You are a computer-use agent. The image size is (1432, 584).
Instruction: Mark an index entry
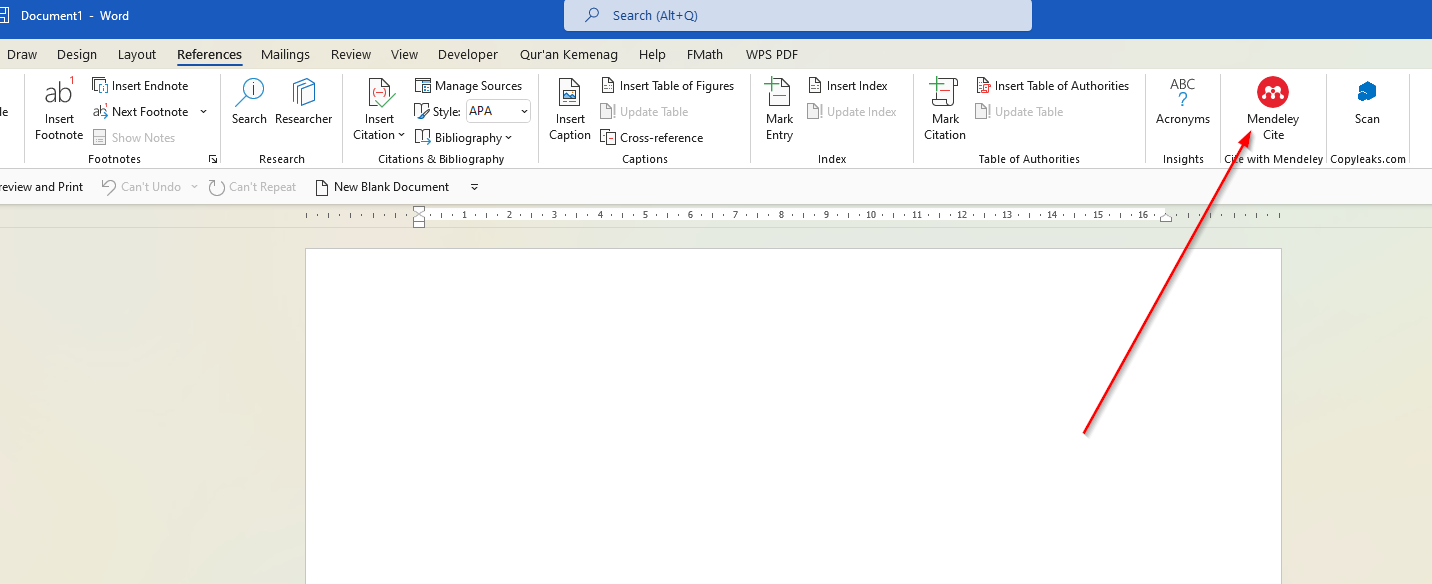778,110
